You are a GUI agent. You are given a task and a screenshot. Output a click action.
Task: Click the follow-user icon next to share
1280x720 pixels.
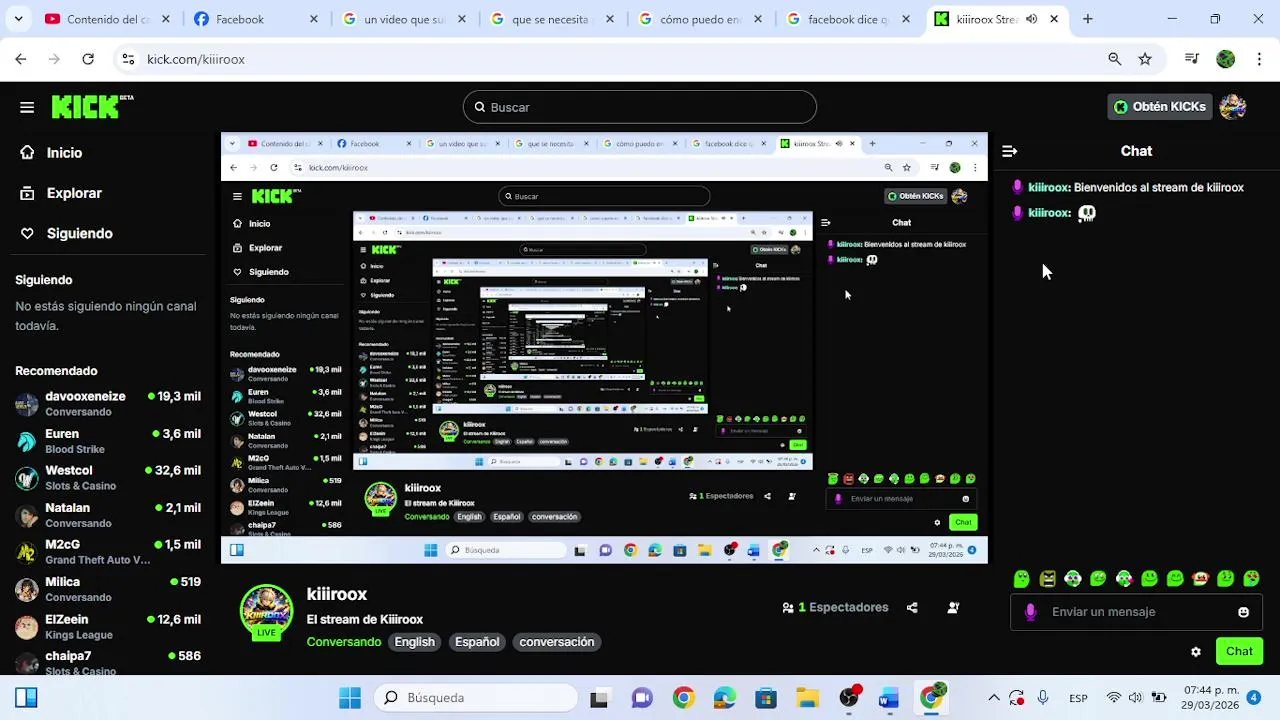(x=953, y=607)
